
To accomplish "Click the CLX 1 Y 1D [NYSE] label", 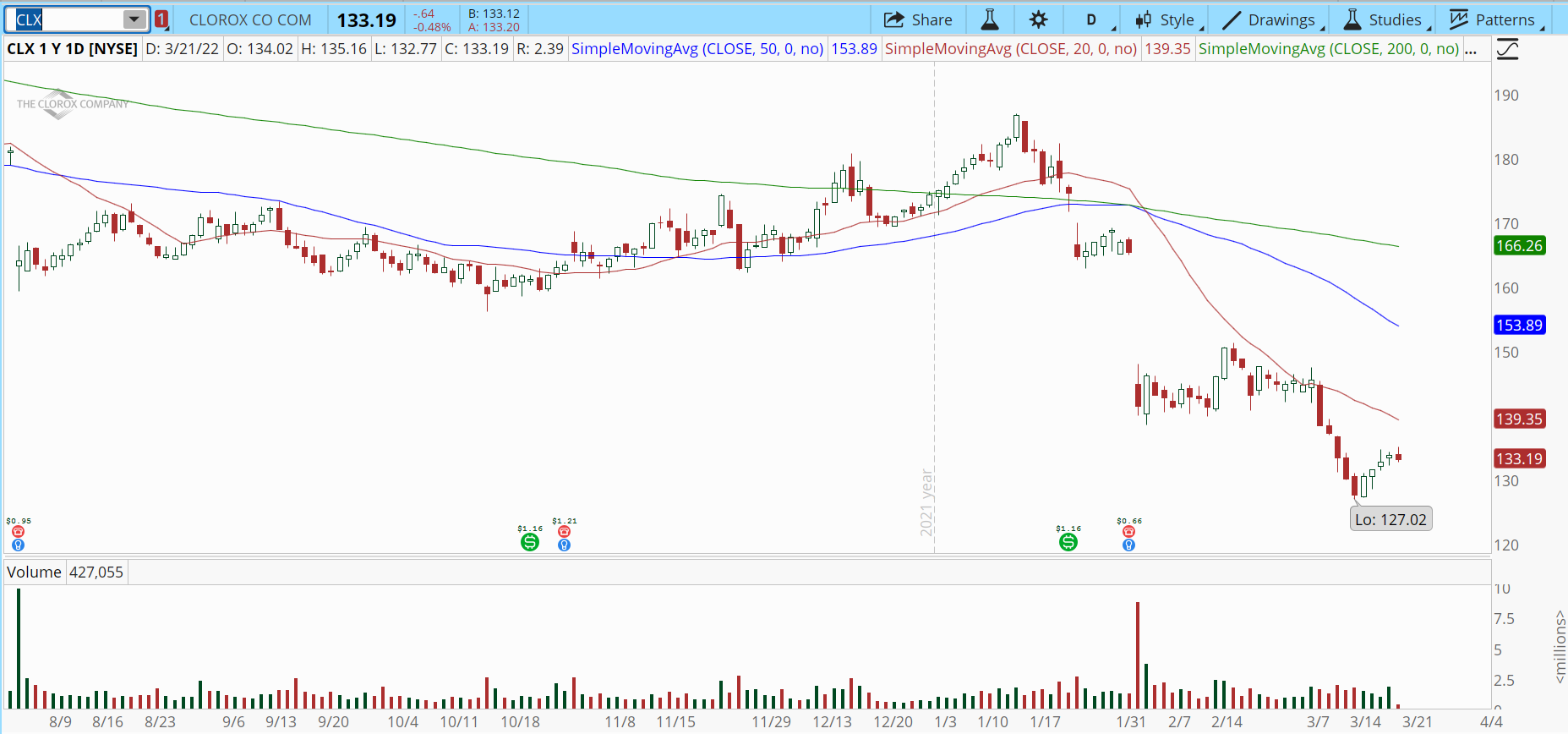I will coord(73,49).
